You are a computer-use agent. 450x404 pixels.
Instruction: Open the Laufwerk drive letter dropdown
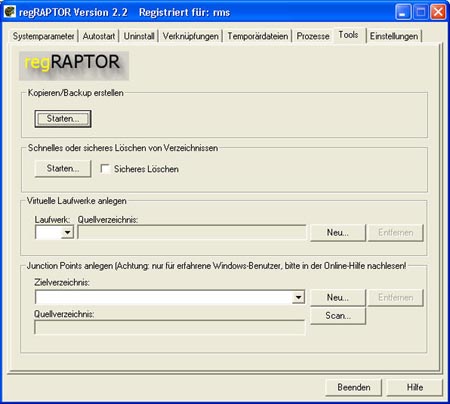[x=67, y=232]
